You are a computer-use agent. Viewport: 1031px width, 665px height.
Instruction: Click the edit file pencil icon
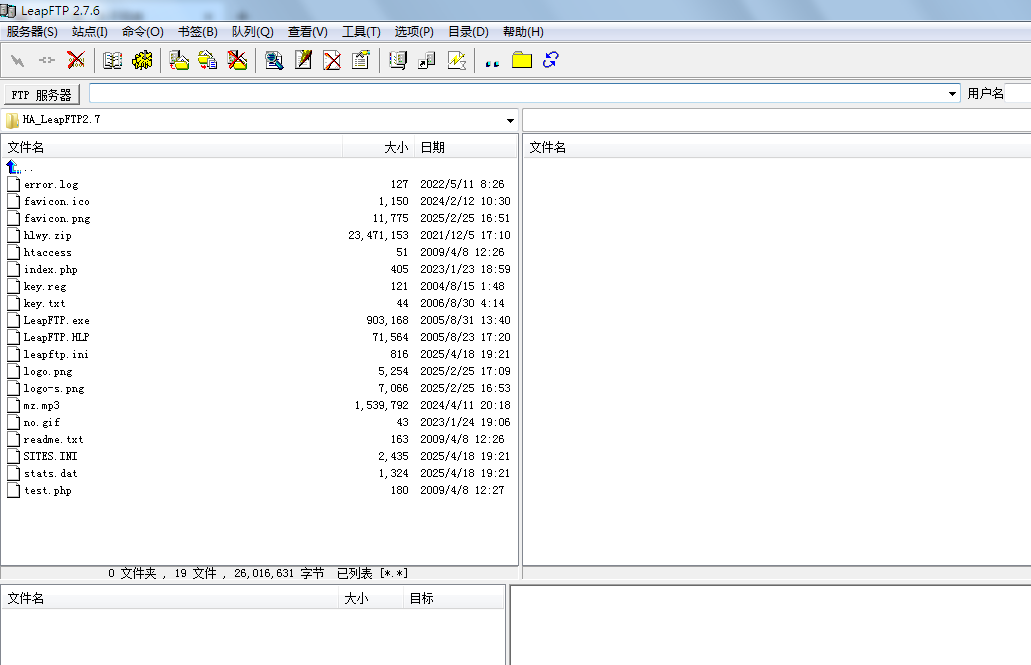click(302, 60)
